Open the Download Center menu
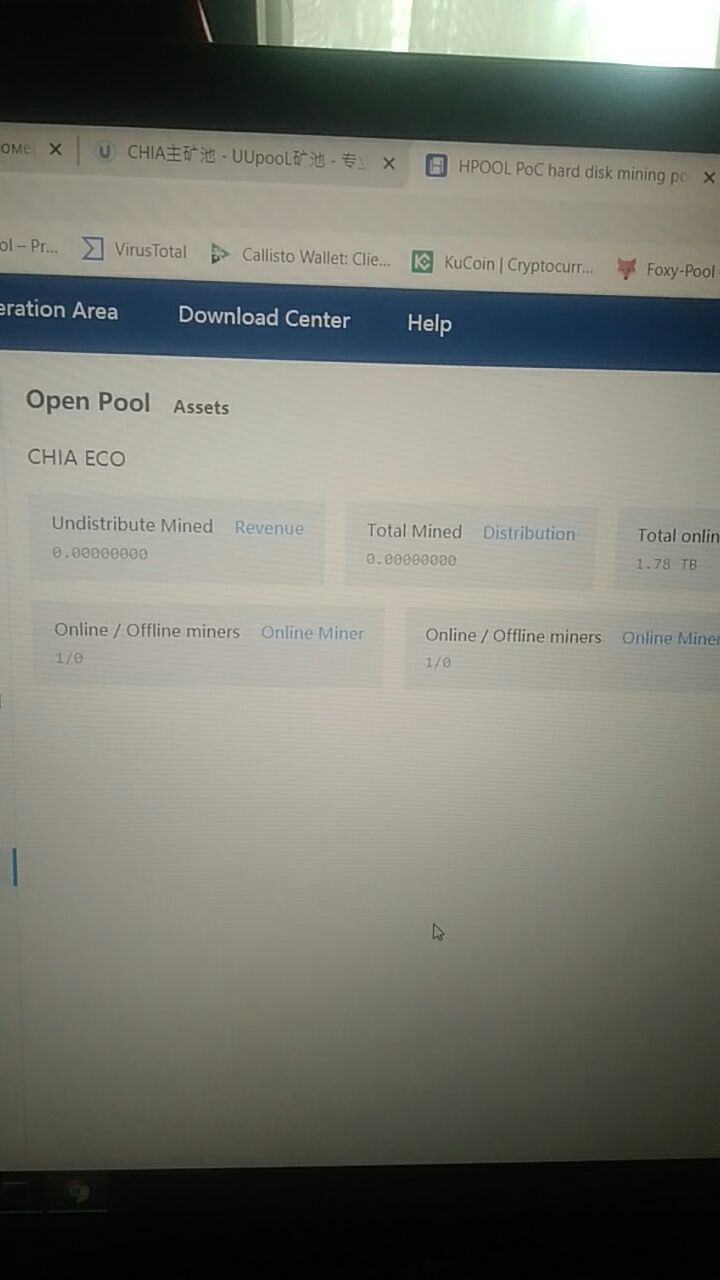 coord(264,318)
